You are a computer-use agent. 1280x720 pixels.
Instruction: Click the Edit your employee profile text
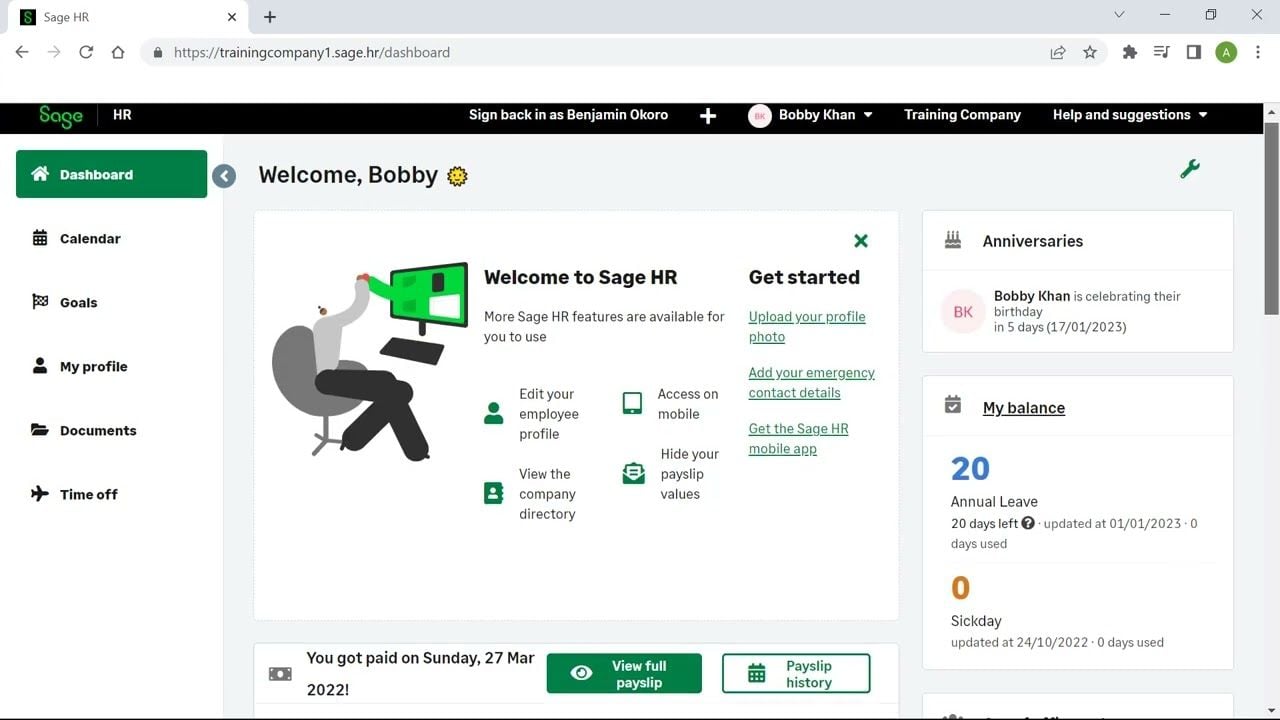(549, 414)
